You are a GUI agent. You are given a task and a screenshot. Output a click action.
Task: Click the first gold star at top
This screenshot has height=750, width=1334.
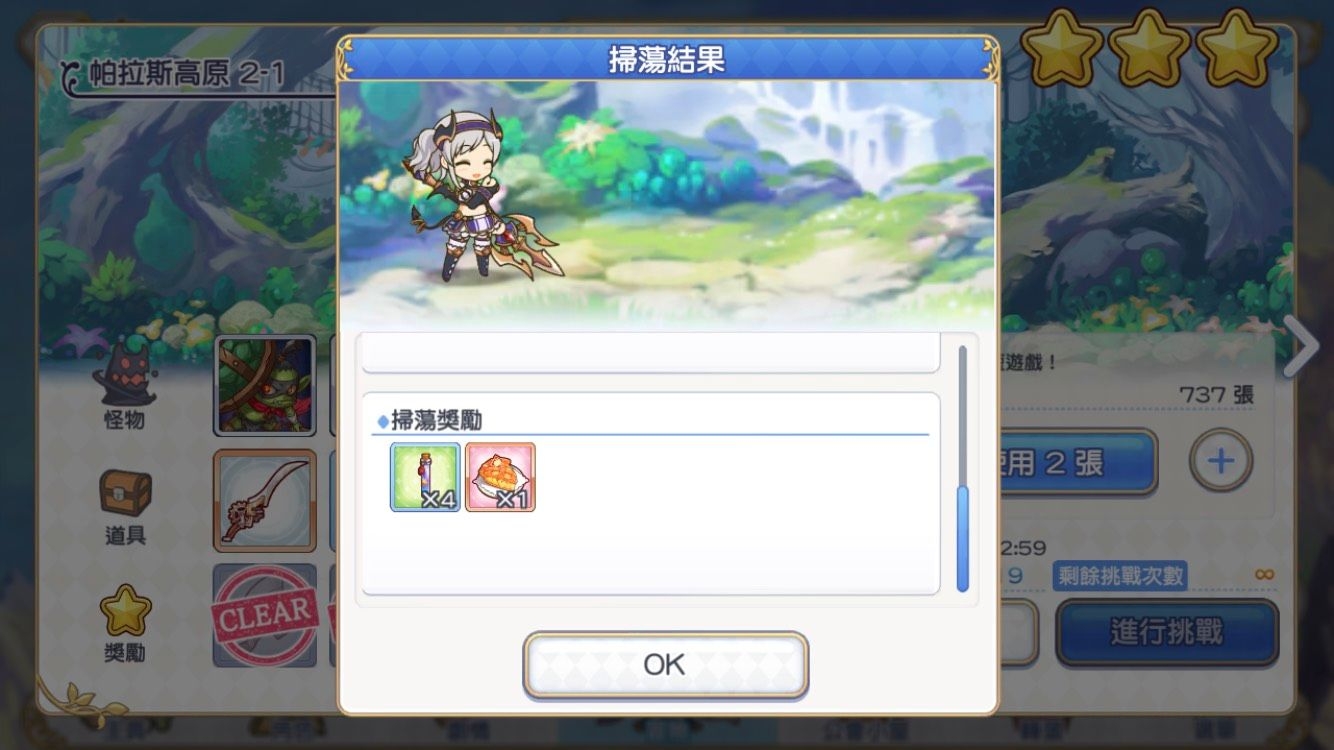point(1062,49)
